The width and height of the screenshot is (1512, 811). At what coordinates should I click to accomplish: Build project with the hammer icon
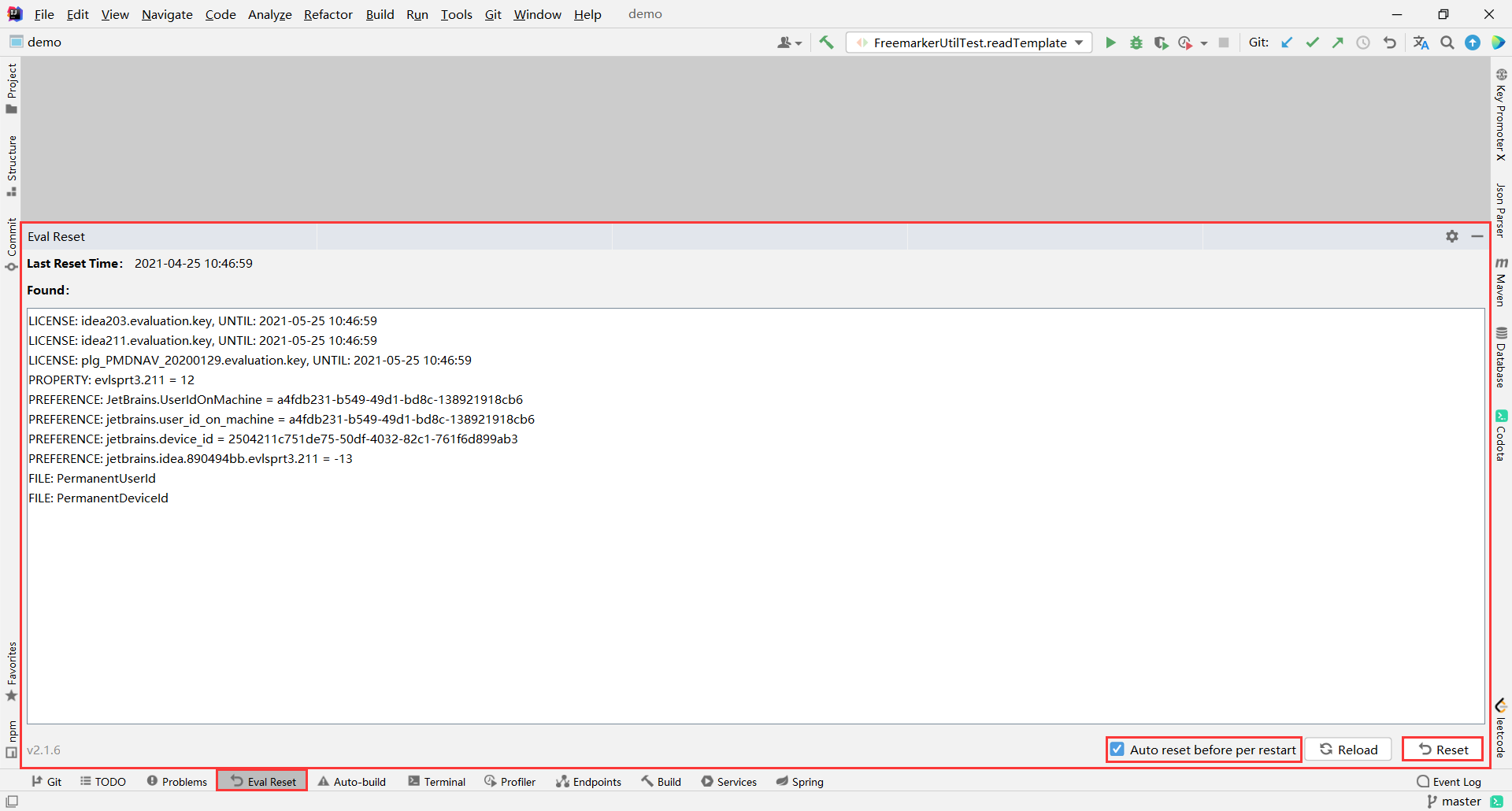[826, 43]
